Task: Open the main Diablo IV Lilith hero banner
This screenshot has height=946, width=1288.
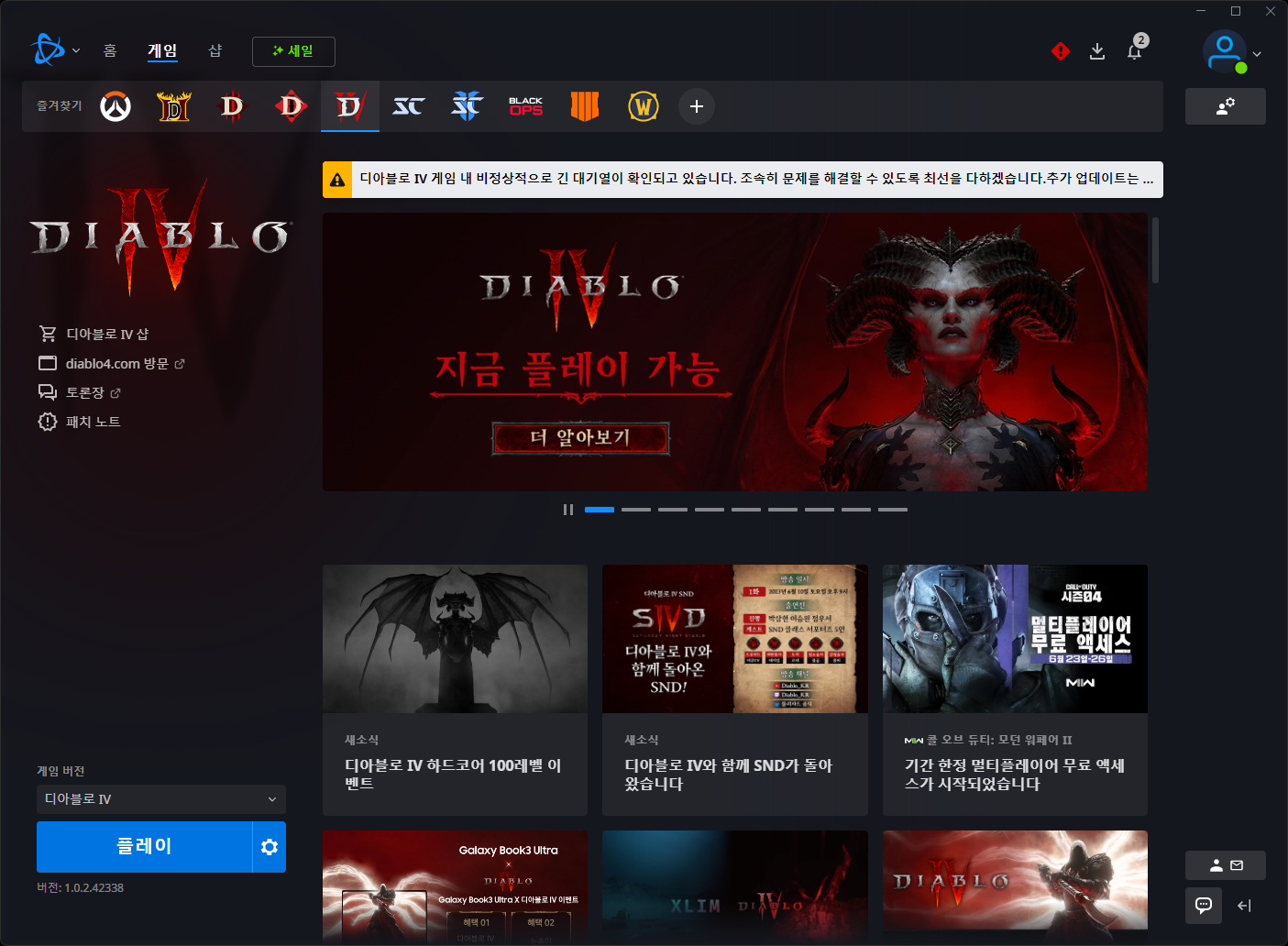Action: [x=735, y=352]
